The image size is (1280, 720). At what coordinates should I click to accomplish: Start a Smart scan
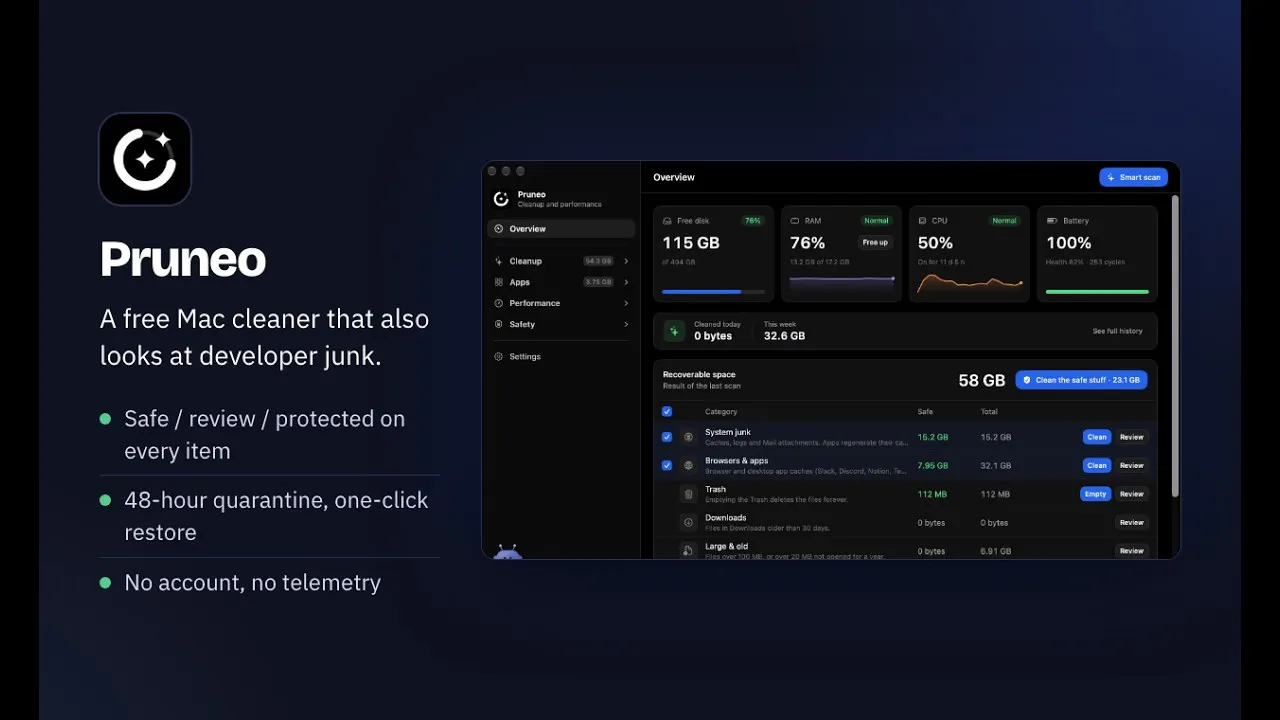[1133, 177]
